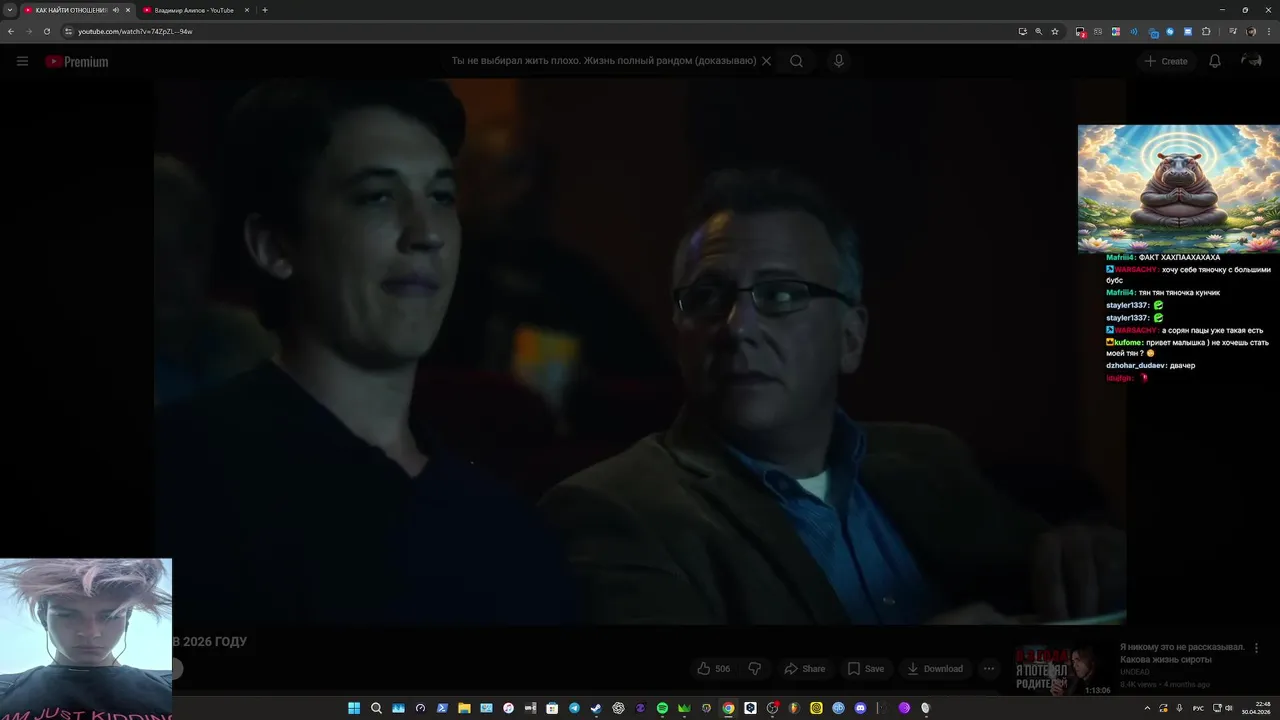Open the recommended video thumbnail lasting 1:13:06

tap(1063, 668)
